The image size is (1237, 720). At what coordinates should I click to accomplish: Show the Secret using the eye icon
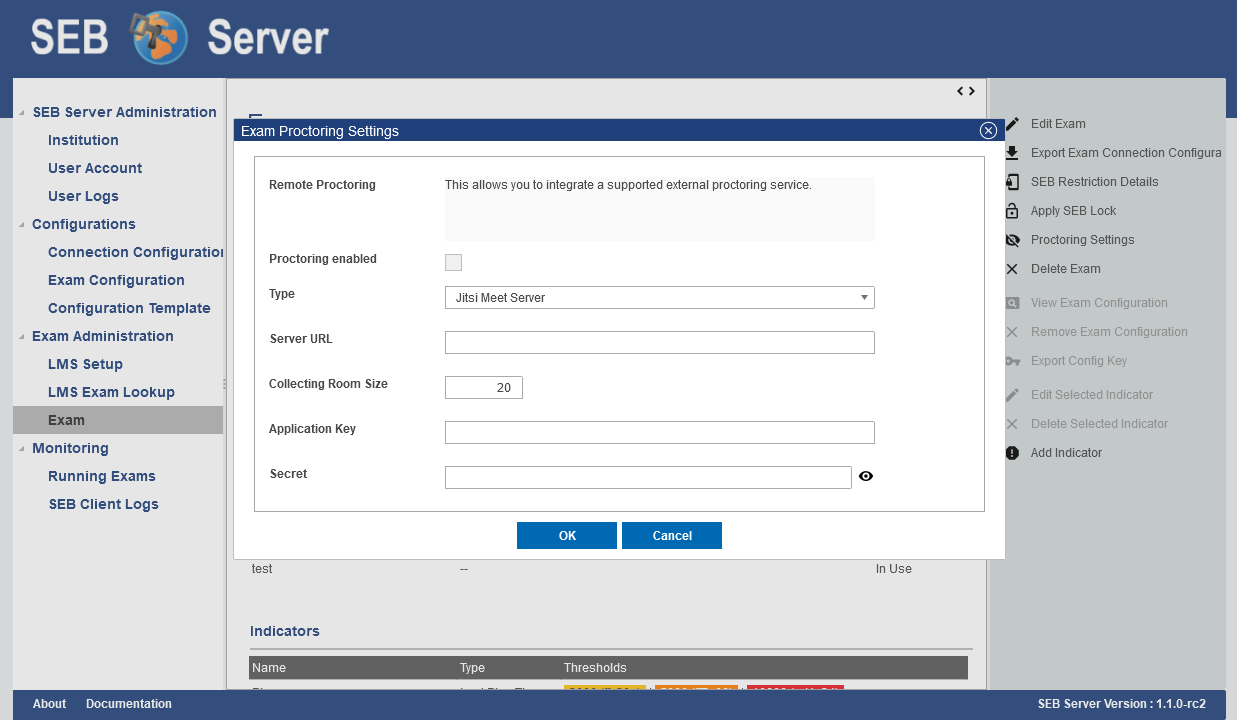pyautogui.click(x=866, y=477)
